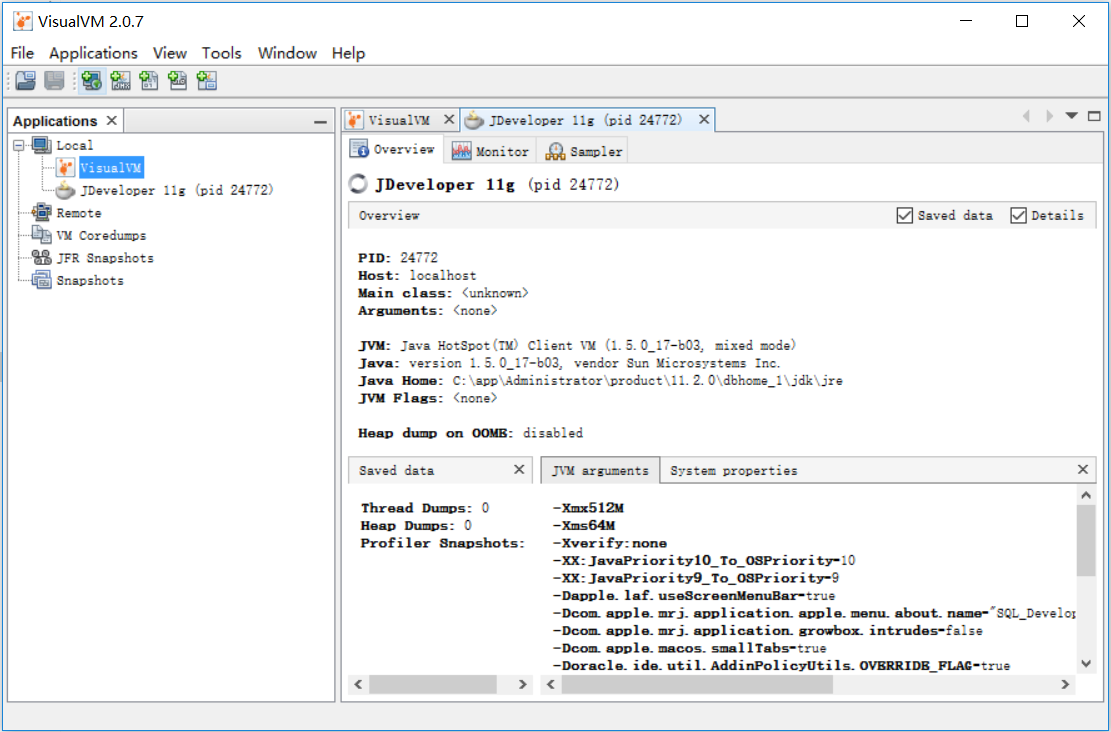
Task: Click the Overview tab icon
Action: click(359, 149)
